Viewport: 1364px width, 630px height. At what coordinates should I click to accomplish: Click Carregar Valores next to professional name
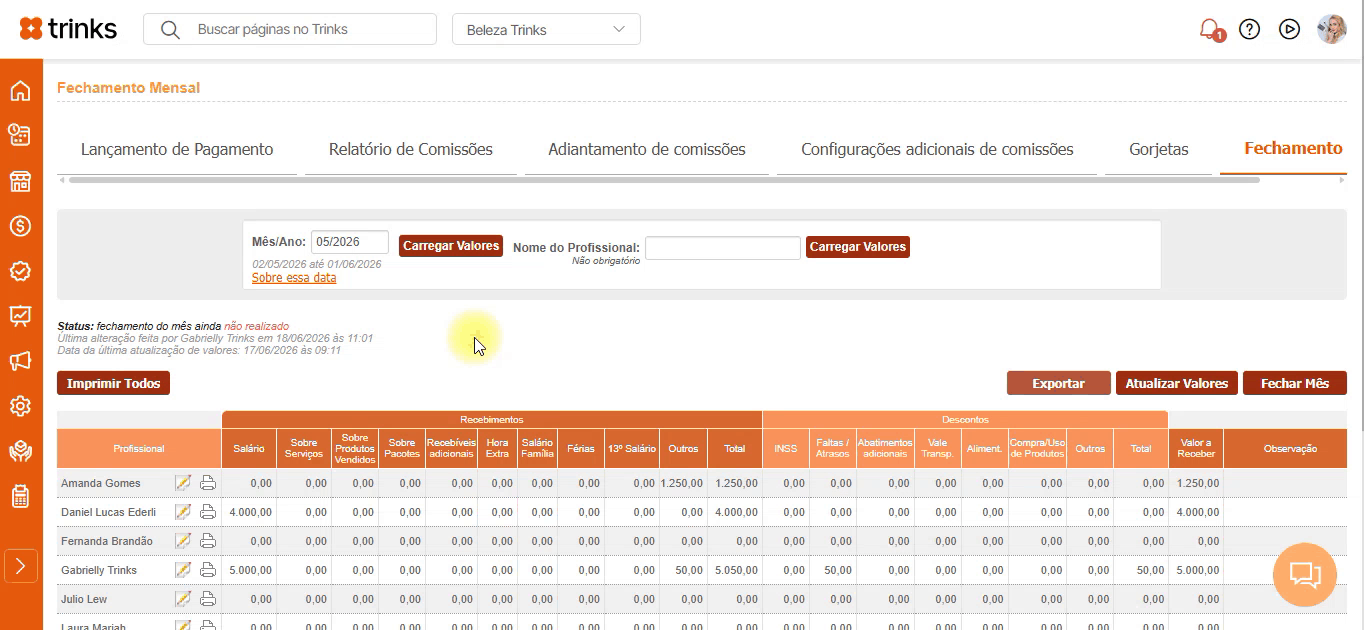[858, 247]
